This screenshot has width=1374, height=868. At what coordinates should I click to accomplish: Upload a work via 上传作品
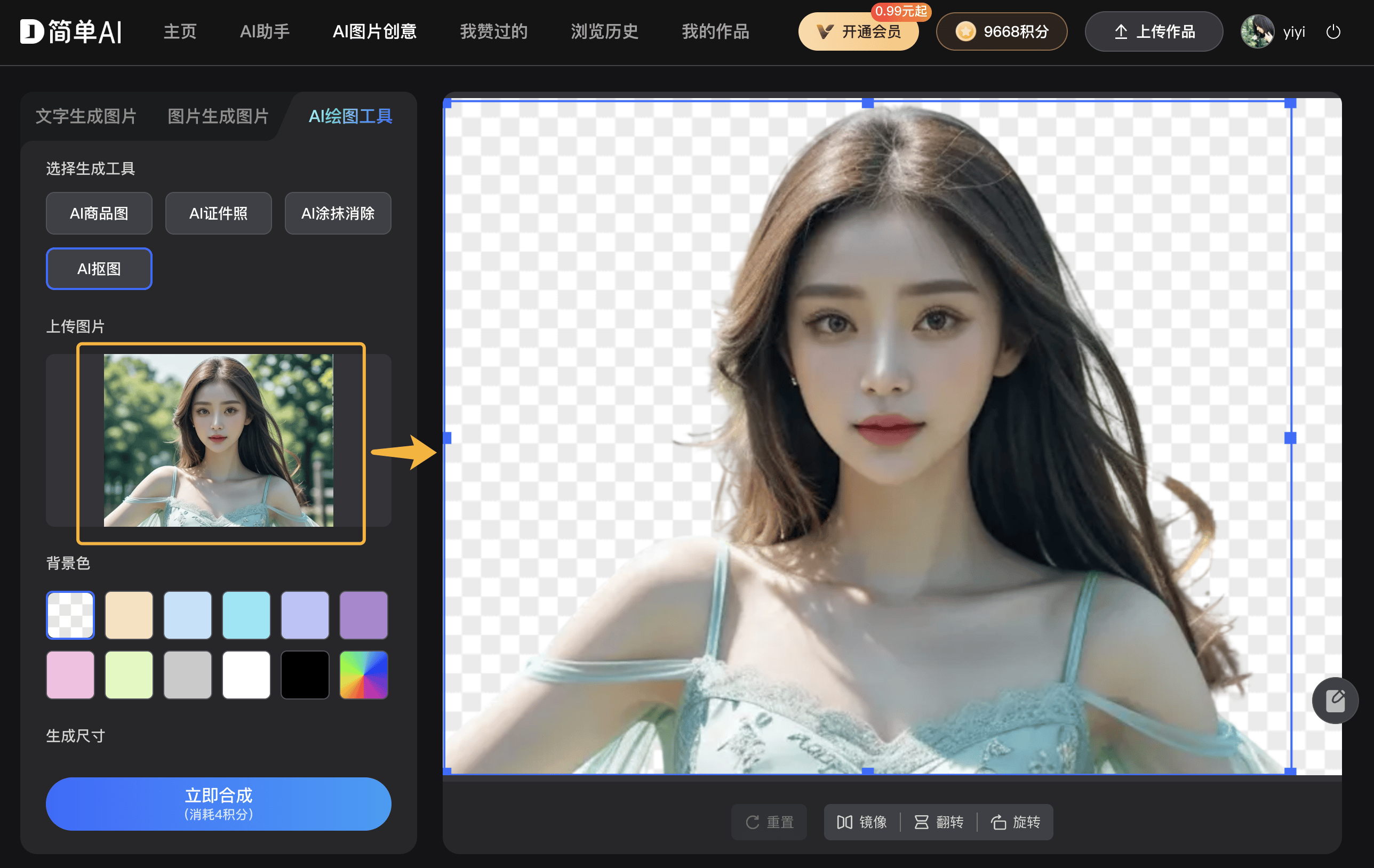1154,31
